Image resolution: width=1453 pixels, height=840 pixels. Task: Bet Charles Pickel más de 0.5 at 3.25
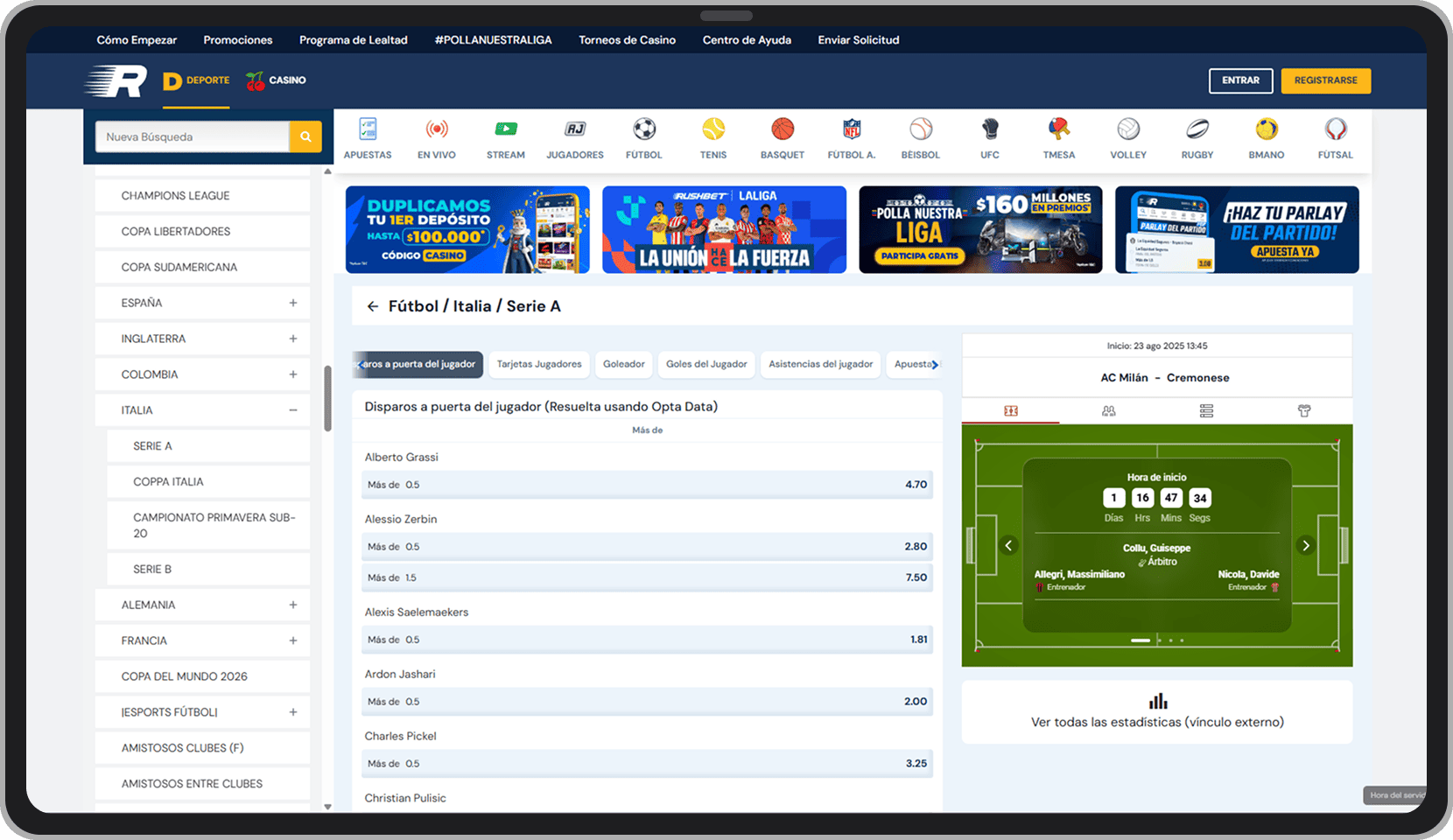coord(647,764)
